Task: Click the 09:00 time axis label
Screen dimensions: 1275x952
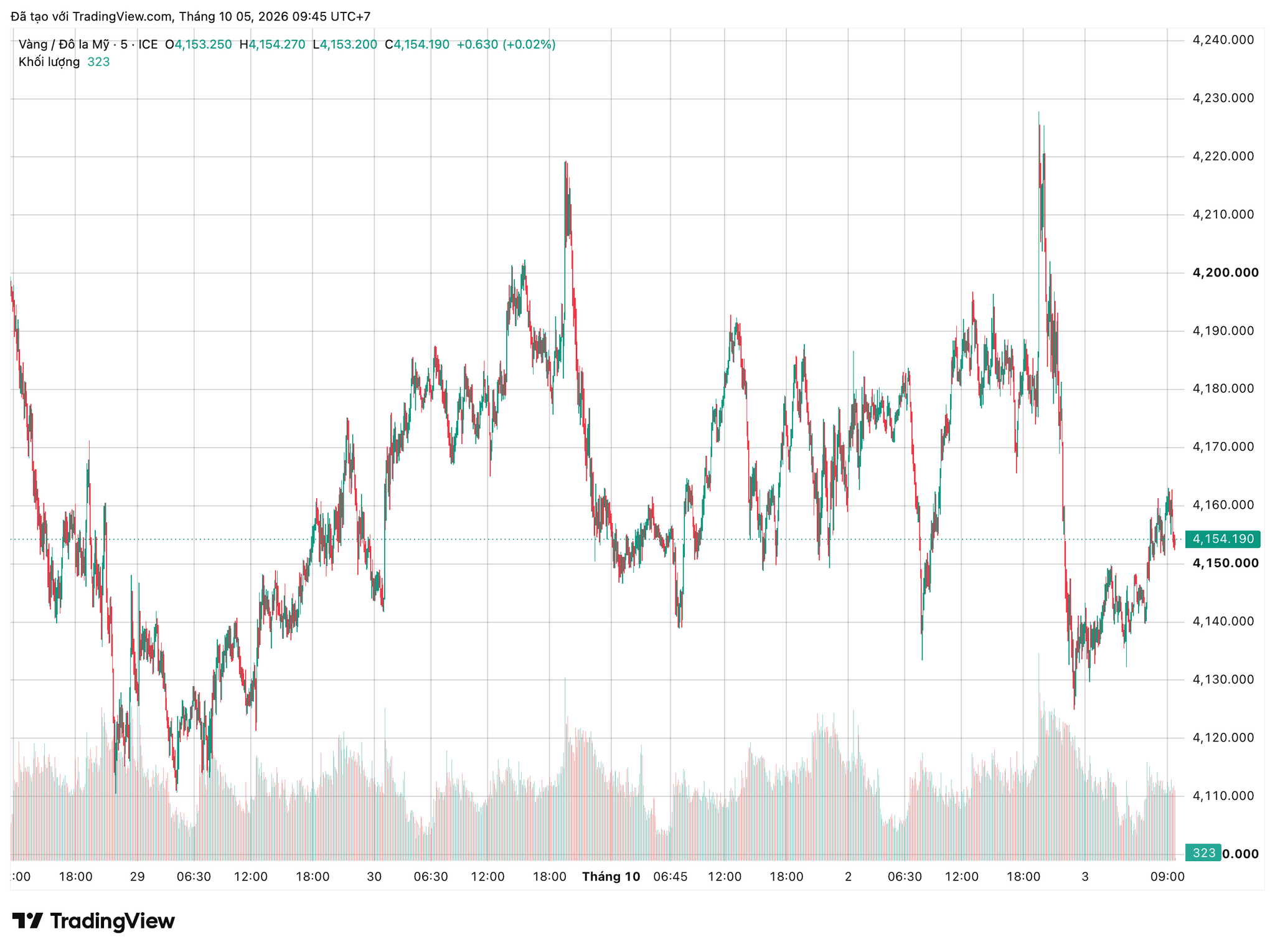Action: click(1167, 877)
